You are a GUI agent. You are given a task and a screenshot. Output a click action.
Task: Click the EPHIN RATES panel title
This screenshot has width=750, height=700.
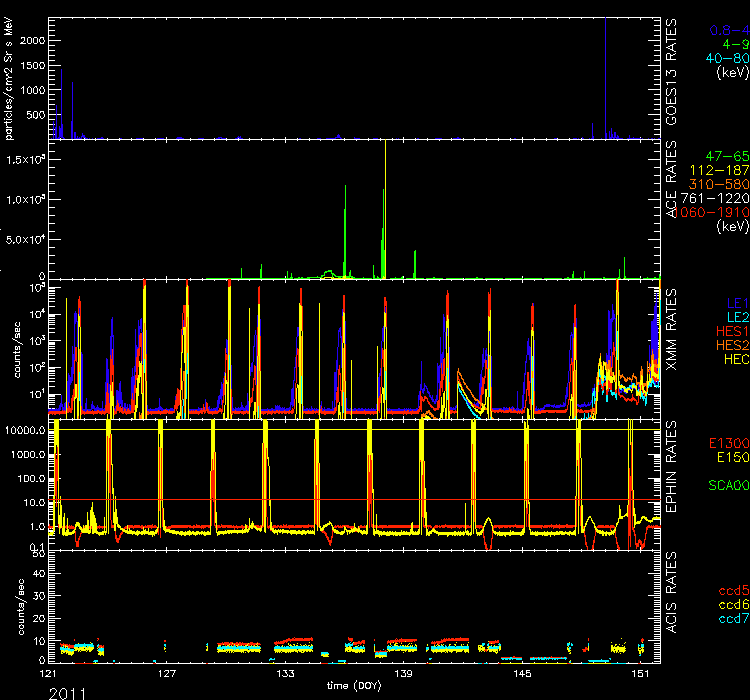coord(674,478)
